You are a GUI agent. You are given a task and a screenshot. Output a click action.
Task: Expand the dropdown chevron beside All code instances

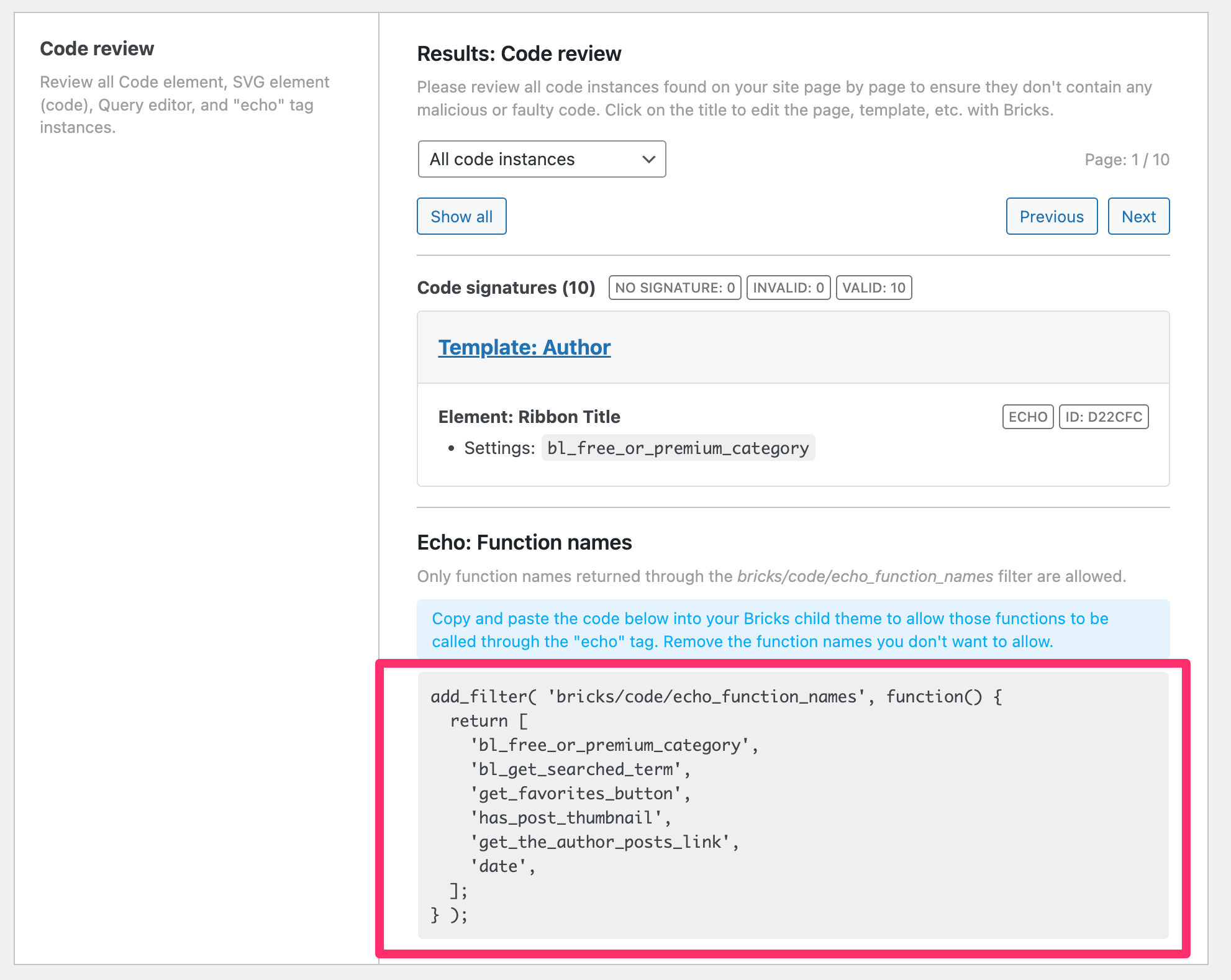pyautogui.click(x=648, y=159)
